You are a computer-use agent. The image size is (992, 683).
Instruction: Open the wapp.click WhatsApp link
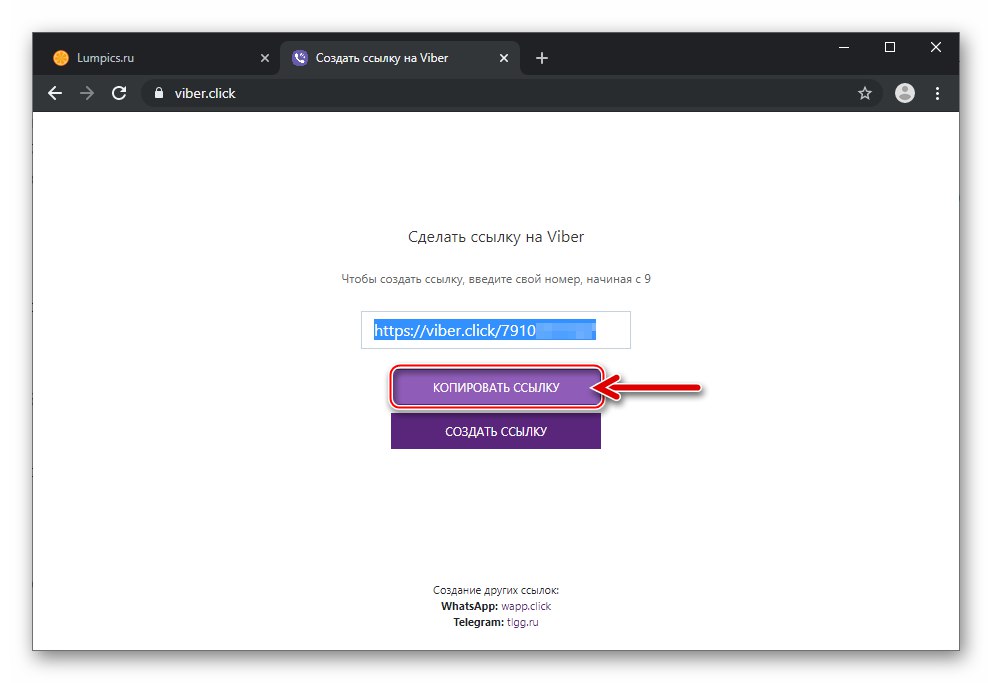click(x=526, y=606)
